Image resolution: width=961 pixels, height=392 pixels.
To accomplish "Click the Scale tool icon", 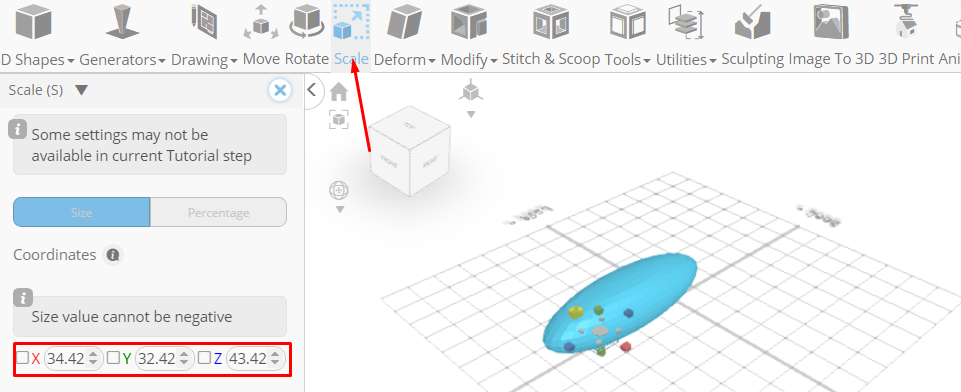I will (x=351, y=22).
